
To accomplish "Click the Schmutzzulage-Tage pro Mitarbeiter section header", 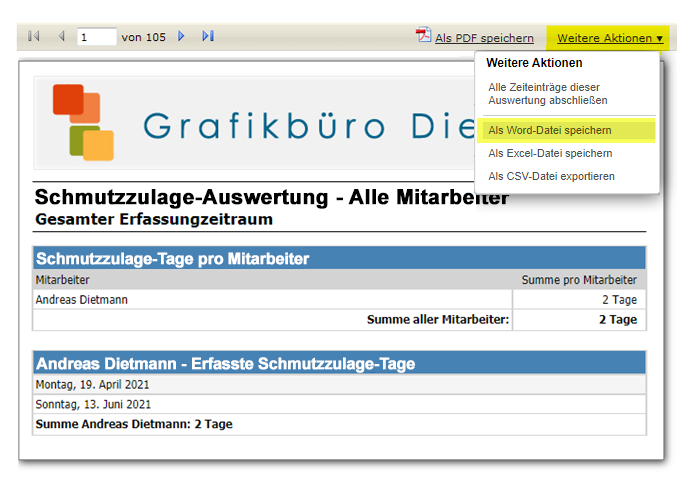I will [339, 258].
